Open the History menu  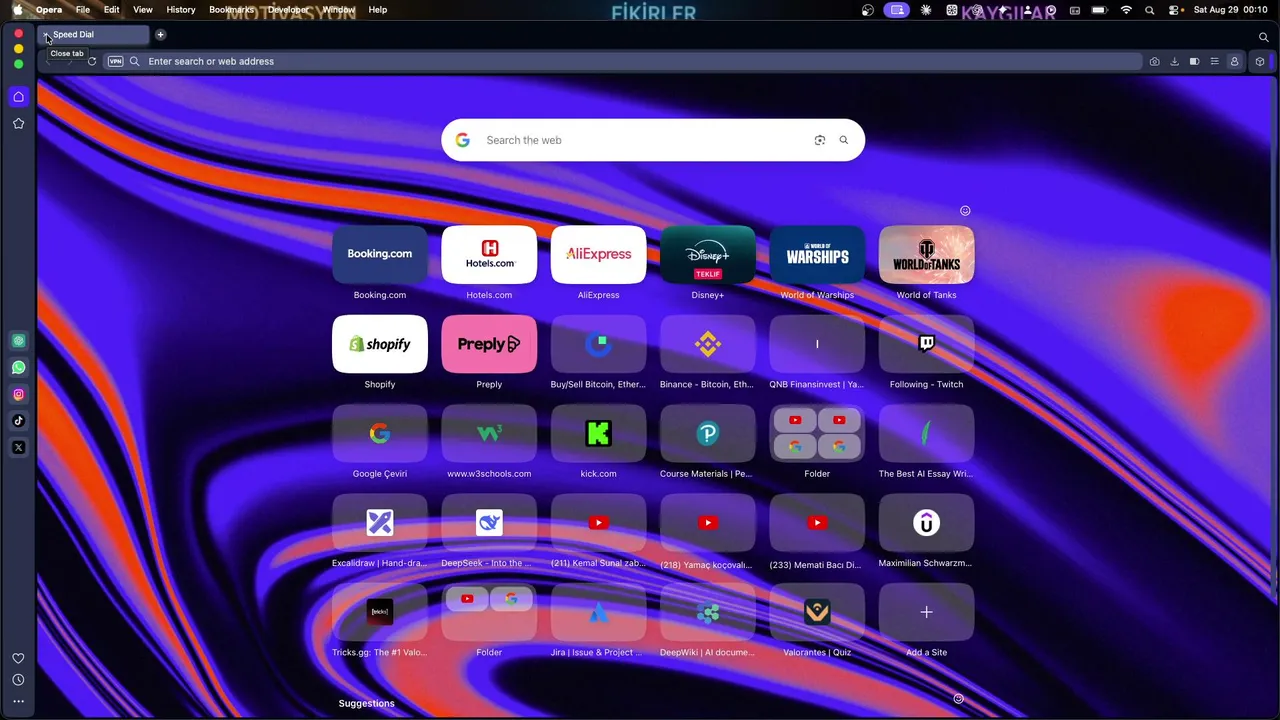point(181,10)
